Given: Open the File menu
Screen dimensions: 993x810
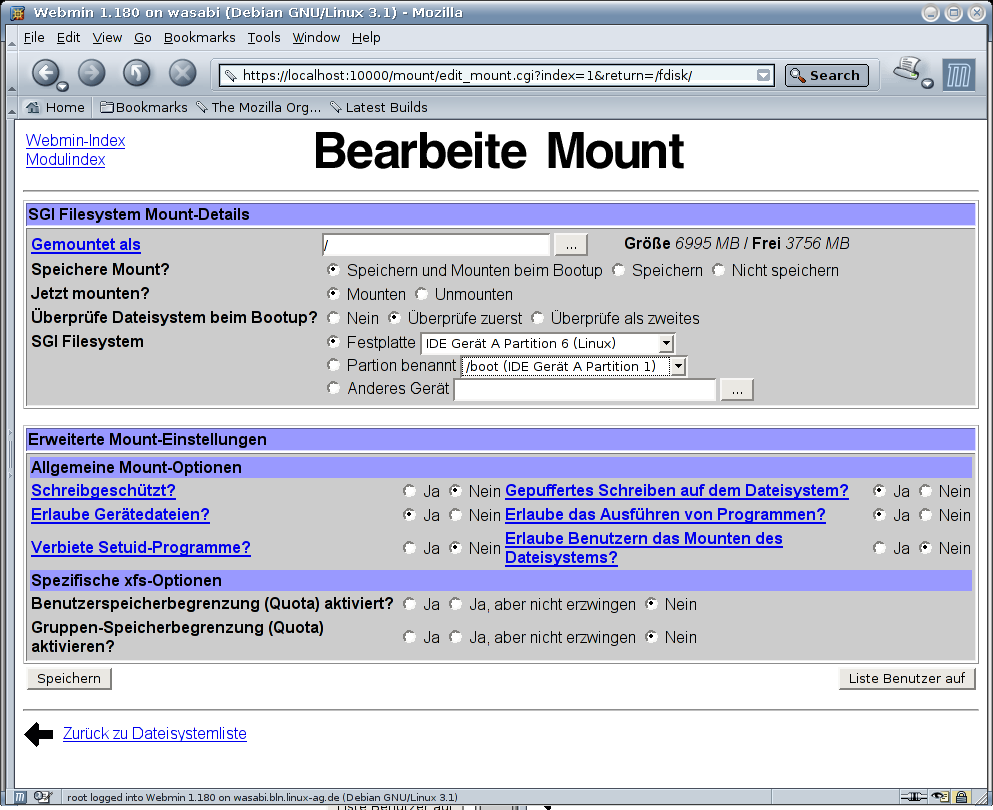Looking at the screenshot, I should (34, 38).
